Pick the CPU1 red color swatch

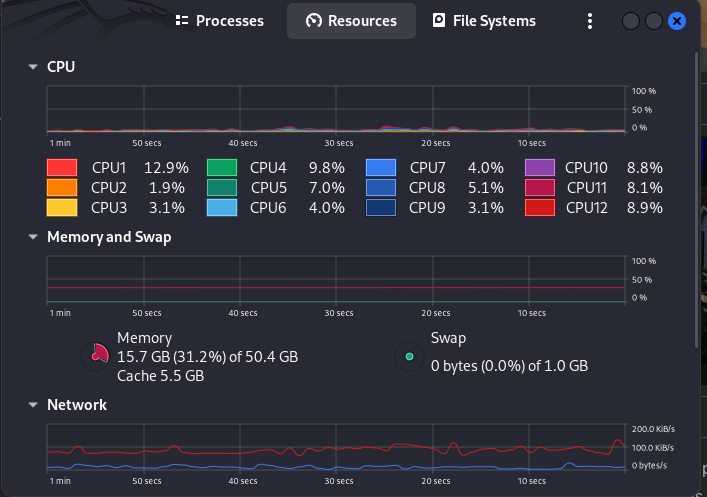(x=62, y=167)
